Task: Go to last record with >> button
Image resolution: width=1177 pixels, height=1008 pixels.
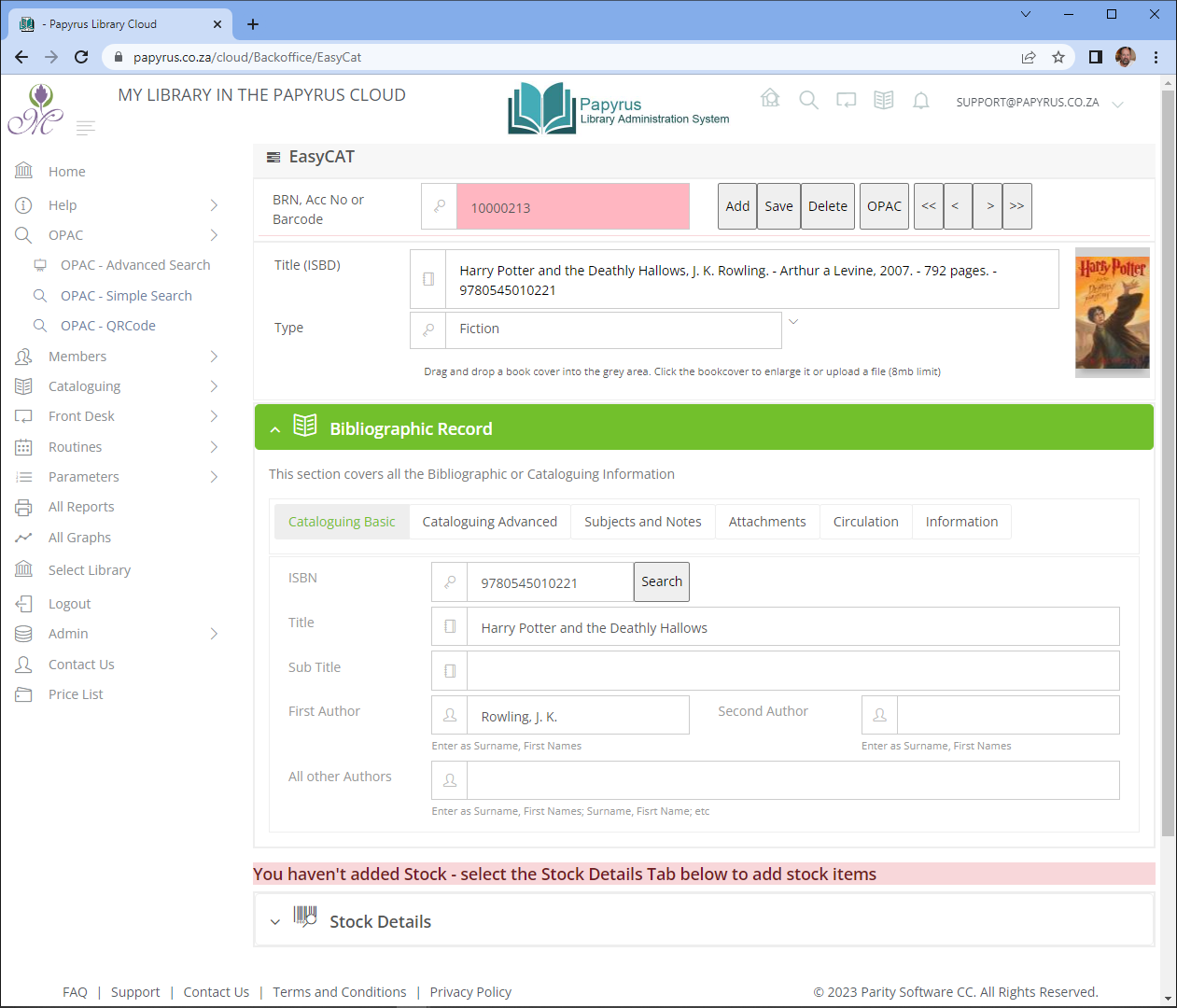Action: click(1016, 206)
